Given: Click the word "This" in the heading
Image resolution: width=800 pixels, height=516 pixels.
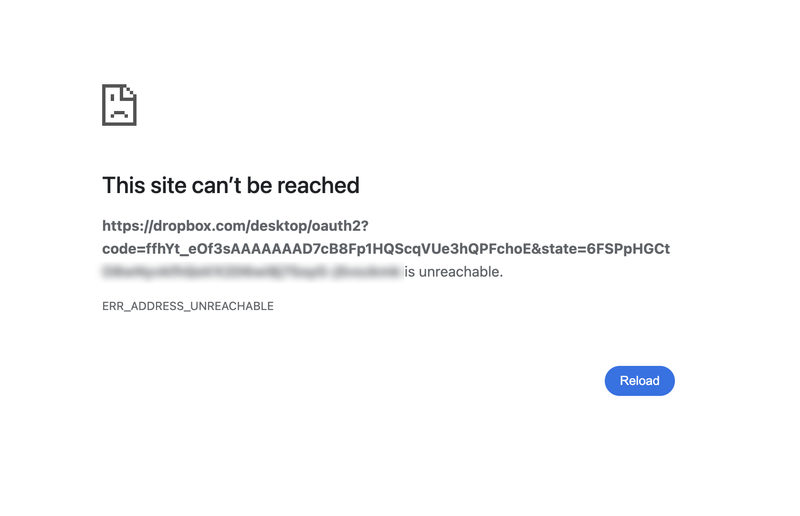Looking at the screenshot, I should pyautogui.click(x=123, y=185).
